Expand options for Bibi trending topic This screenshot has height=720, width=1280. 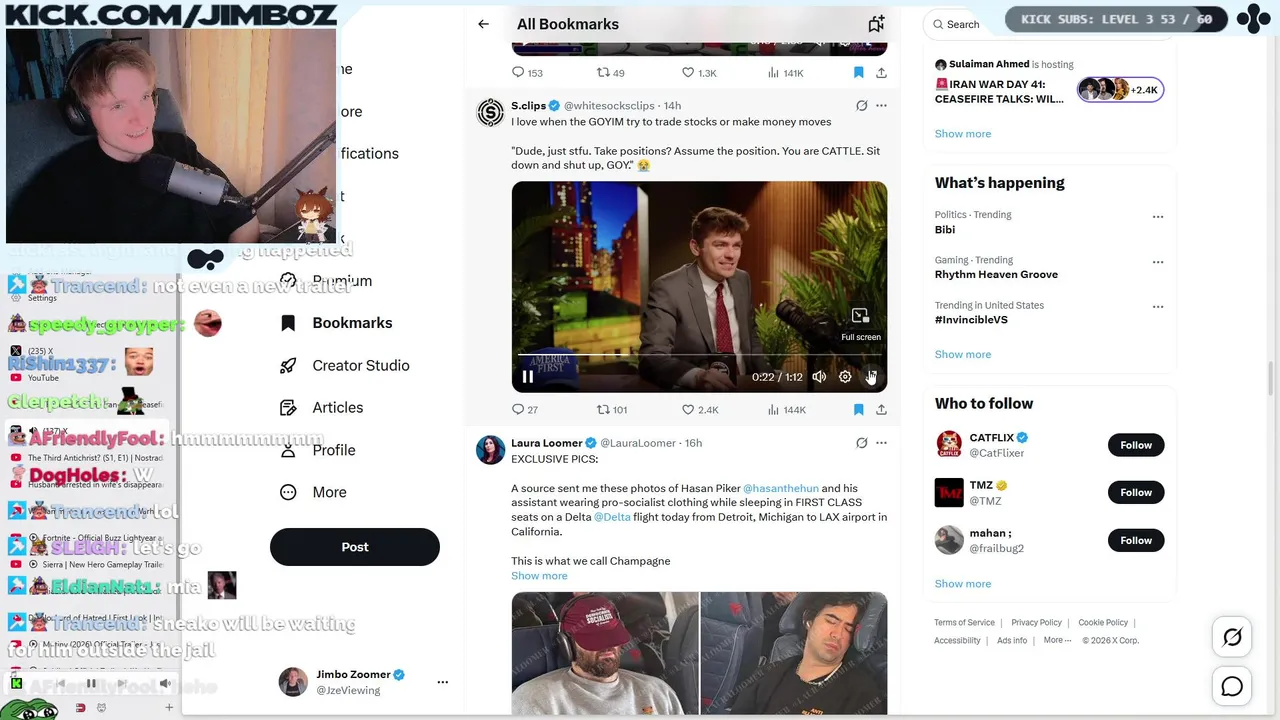pos(1158,216)
